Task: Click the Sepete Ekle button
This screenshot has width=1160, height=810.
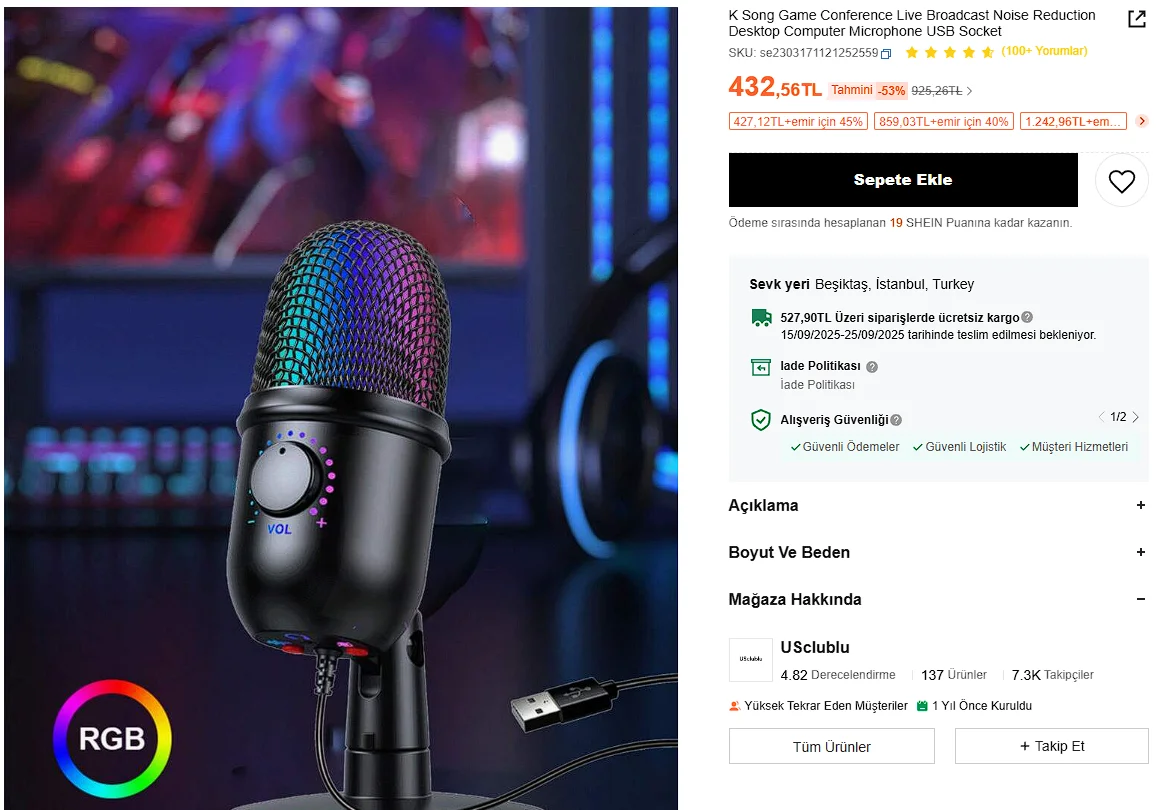Action: coord(903,180)
